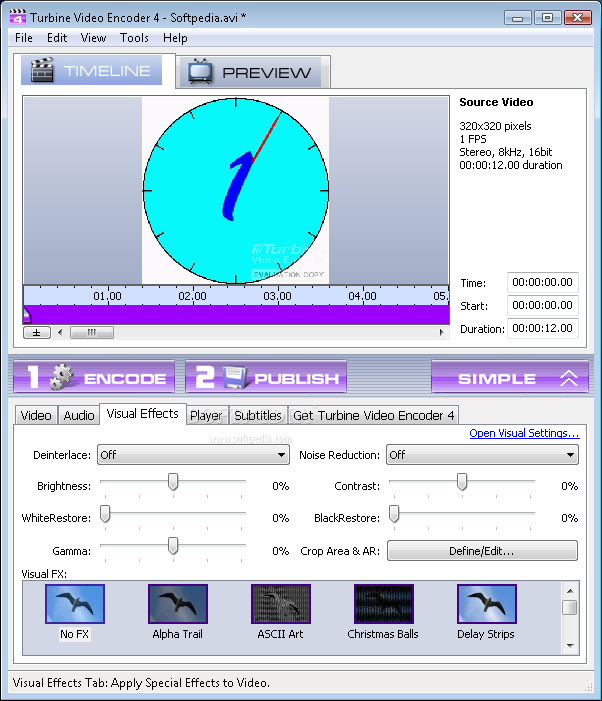Open the File menu
Screen dimensions: 602x701
[24, 38]
